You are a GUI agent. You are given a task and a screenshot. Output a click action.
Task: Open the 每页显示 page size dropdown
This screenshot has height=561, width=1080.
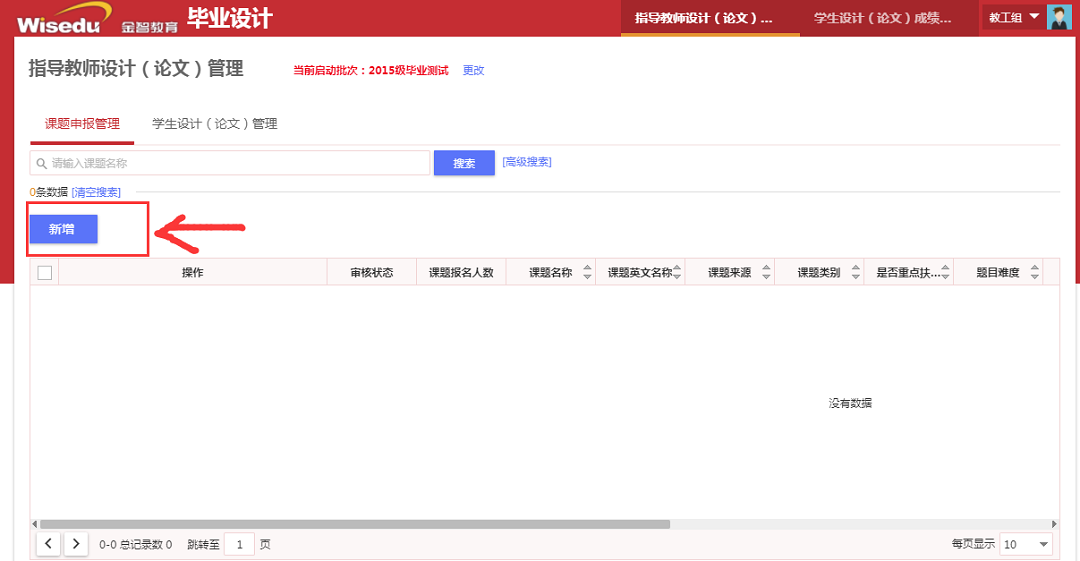[1026, 544]
